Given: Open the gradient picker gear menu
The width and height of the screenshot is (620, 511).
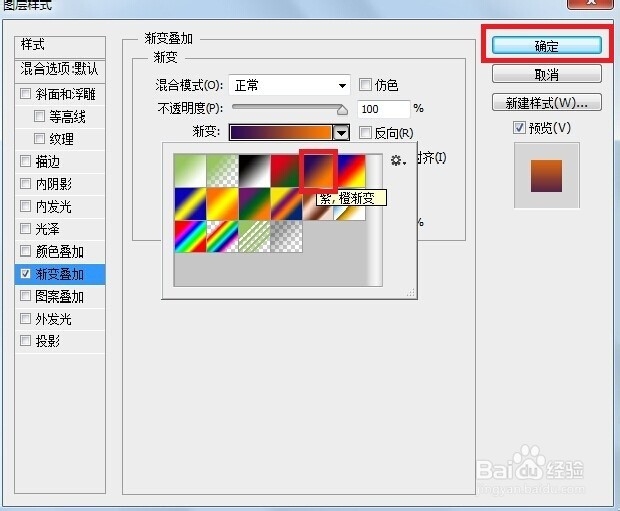Looking at the screenshot, I should [x=398, y=161].
